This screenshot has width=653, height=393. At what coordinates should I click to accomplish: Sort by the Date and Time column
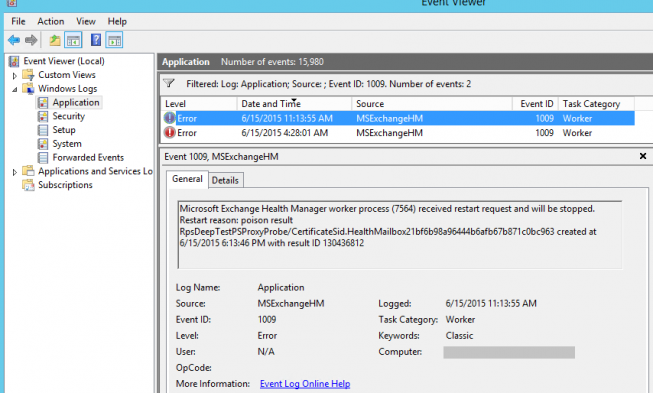pos(294,104)
